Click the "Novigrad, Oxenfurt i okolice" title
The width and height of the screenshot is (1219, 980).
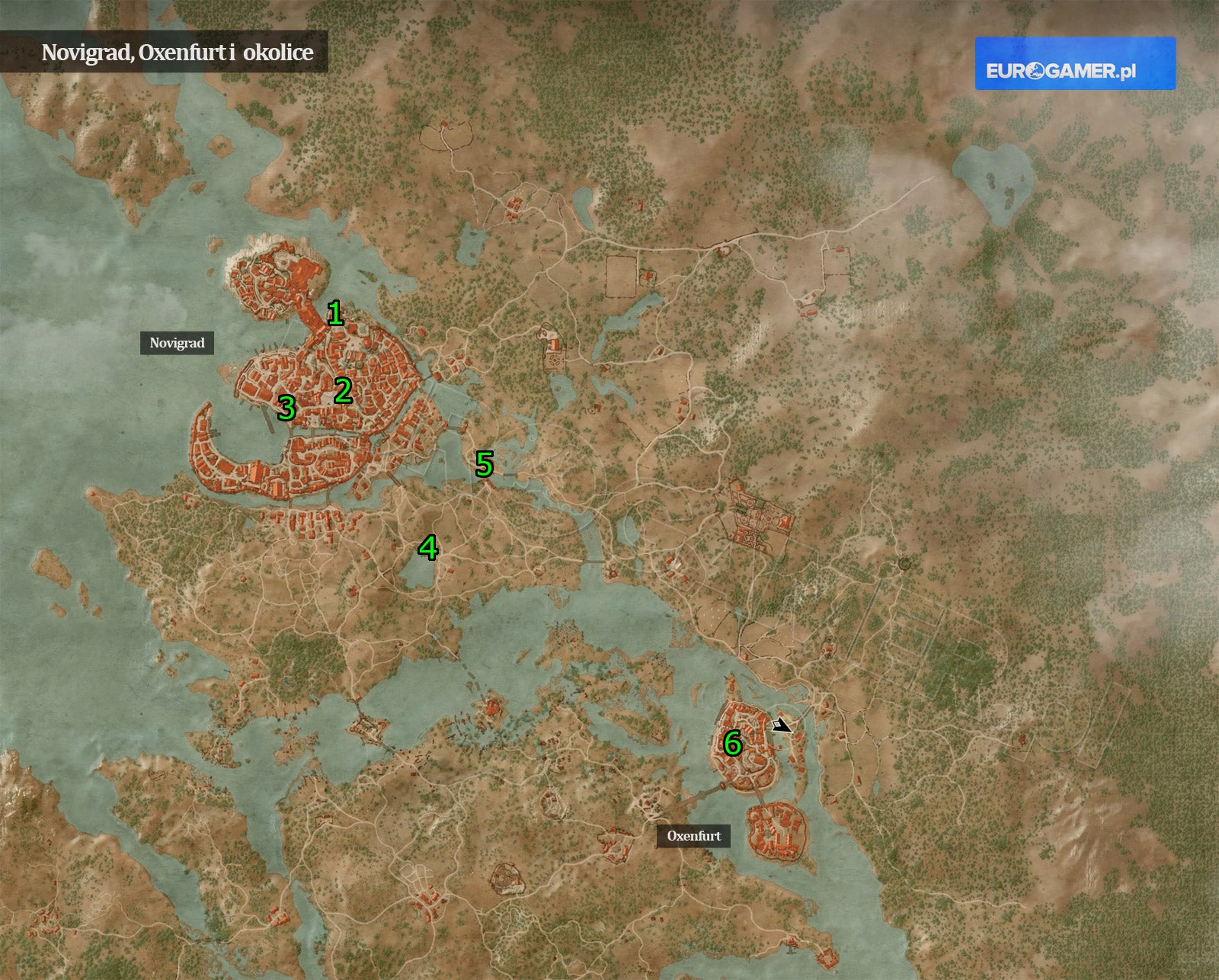(x=177, y=52)
